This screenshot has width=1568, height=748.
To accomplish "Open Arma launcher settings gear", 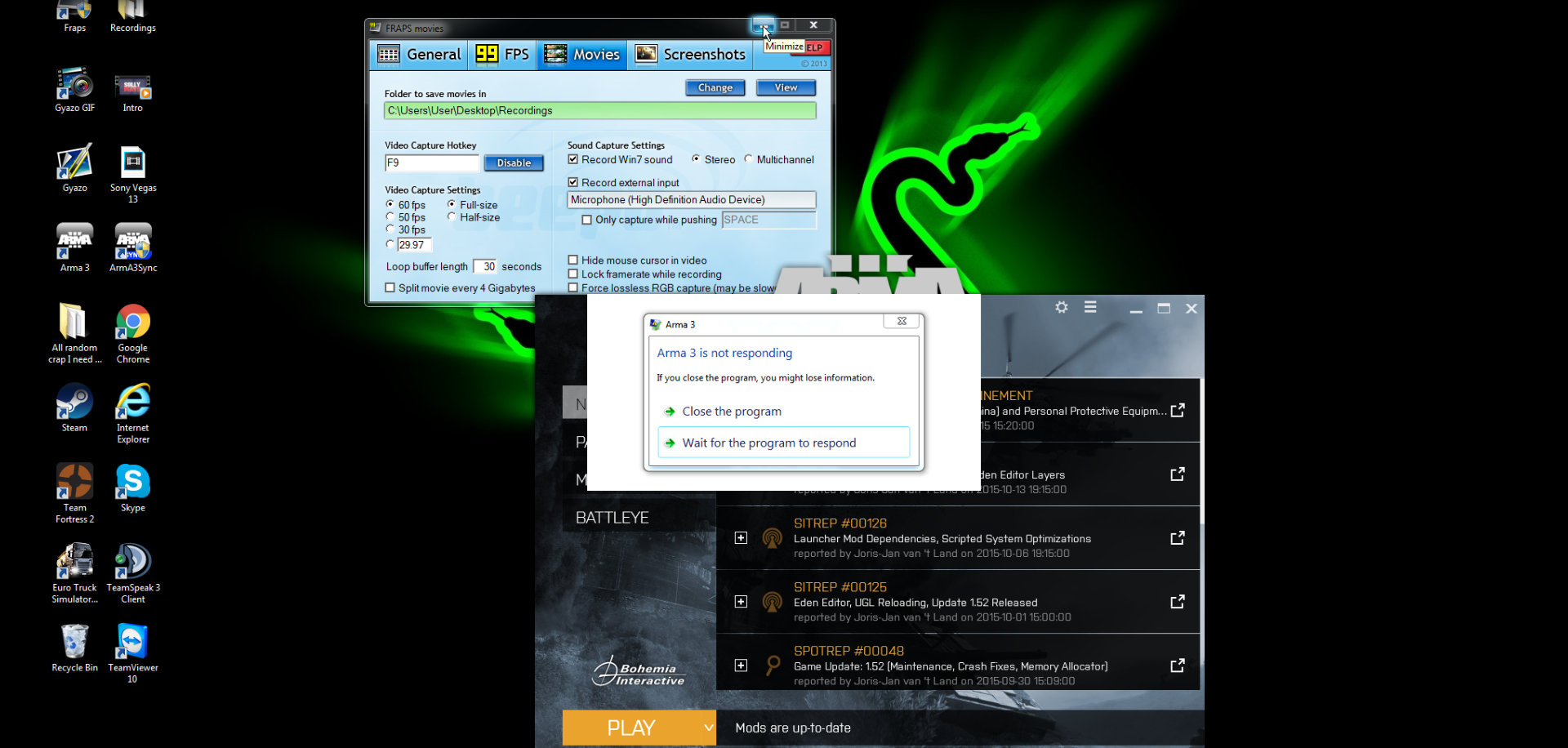I will pyautogui.click(x=1062, y=308).
